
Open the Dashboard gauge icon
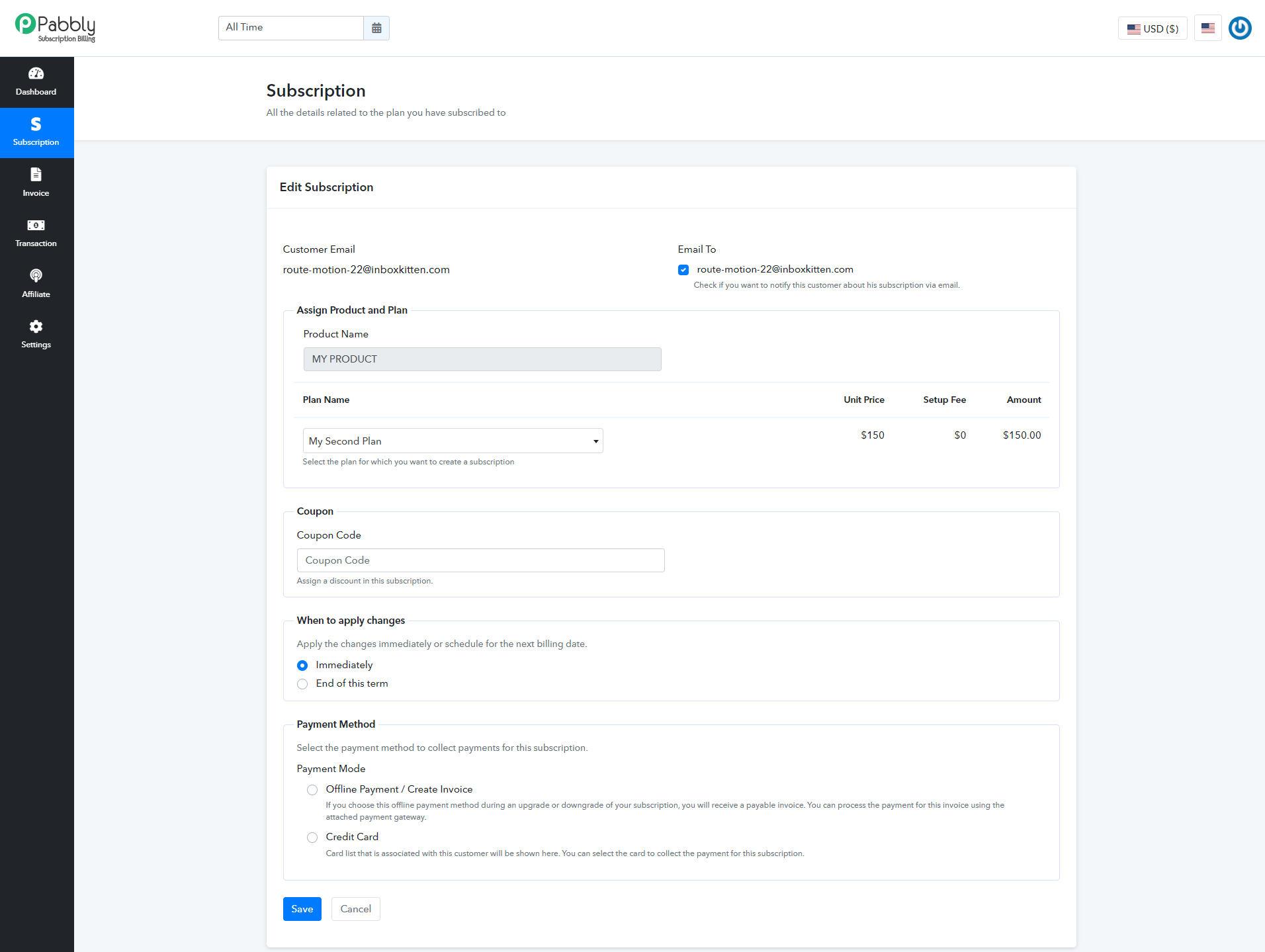pyautogui.click(x=36, y=73)
